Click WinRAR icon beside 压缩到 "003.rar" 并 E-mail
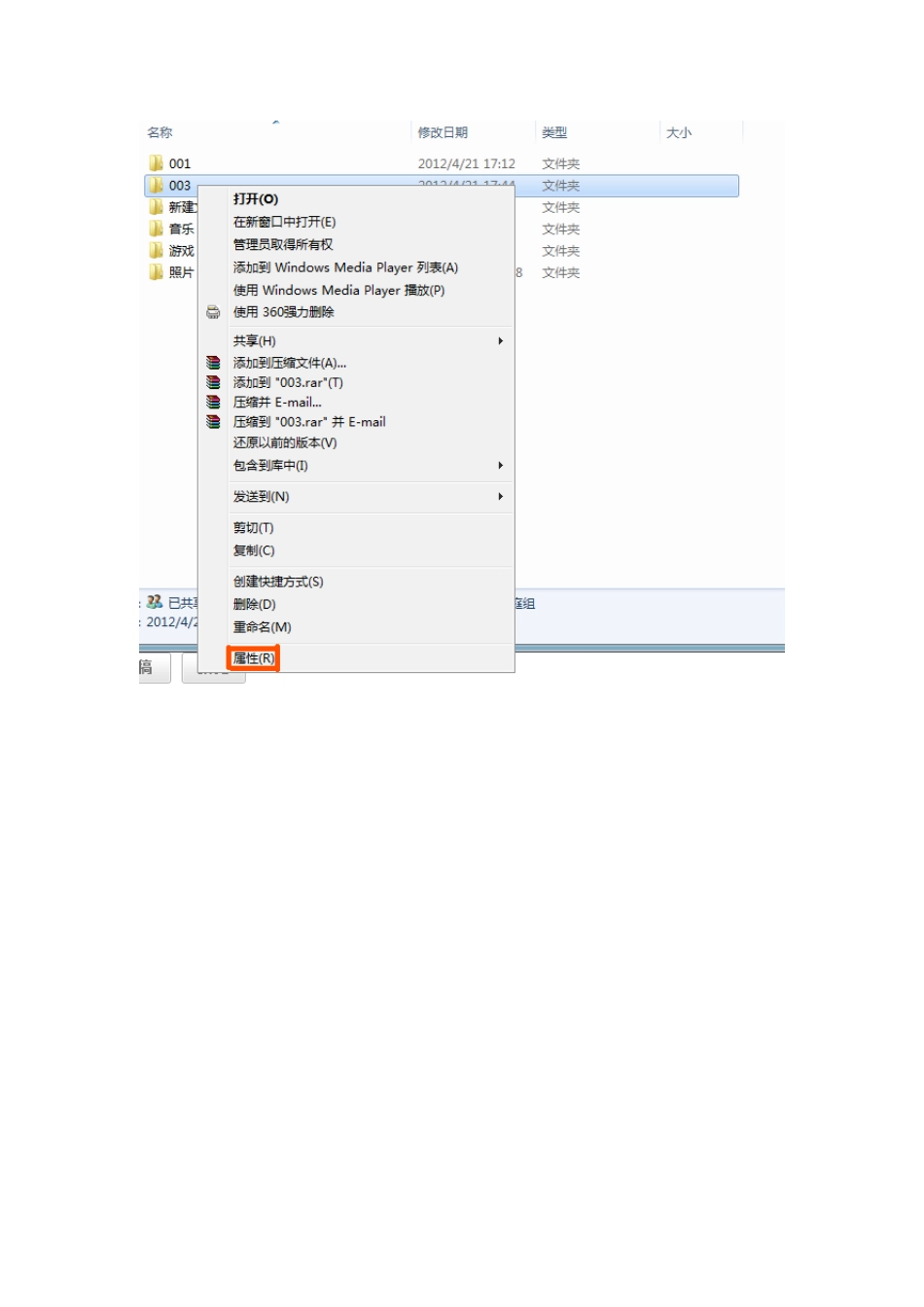 coord(213,422)
